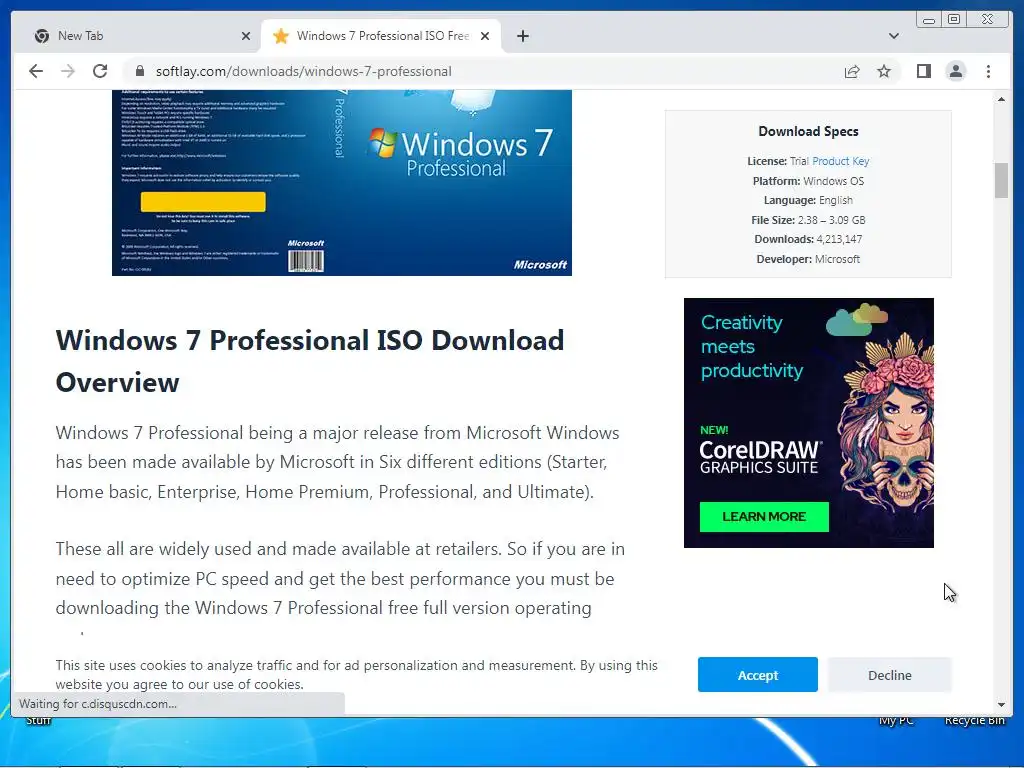Minimize the Chrome window
The width and height of the screenshot is (1024, 768).
[929, 20]
